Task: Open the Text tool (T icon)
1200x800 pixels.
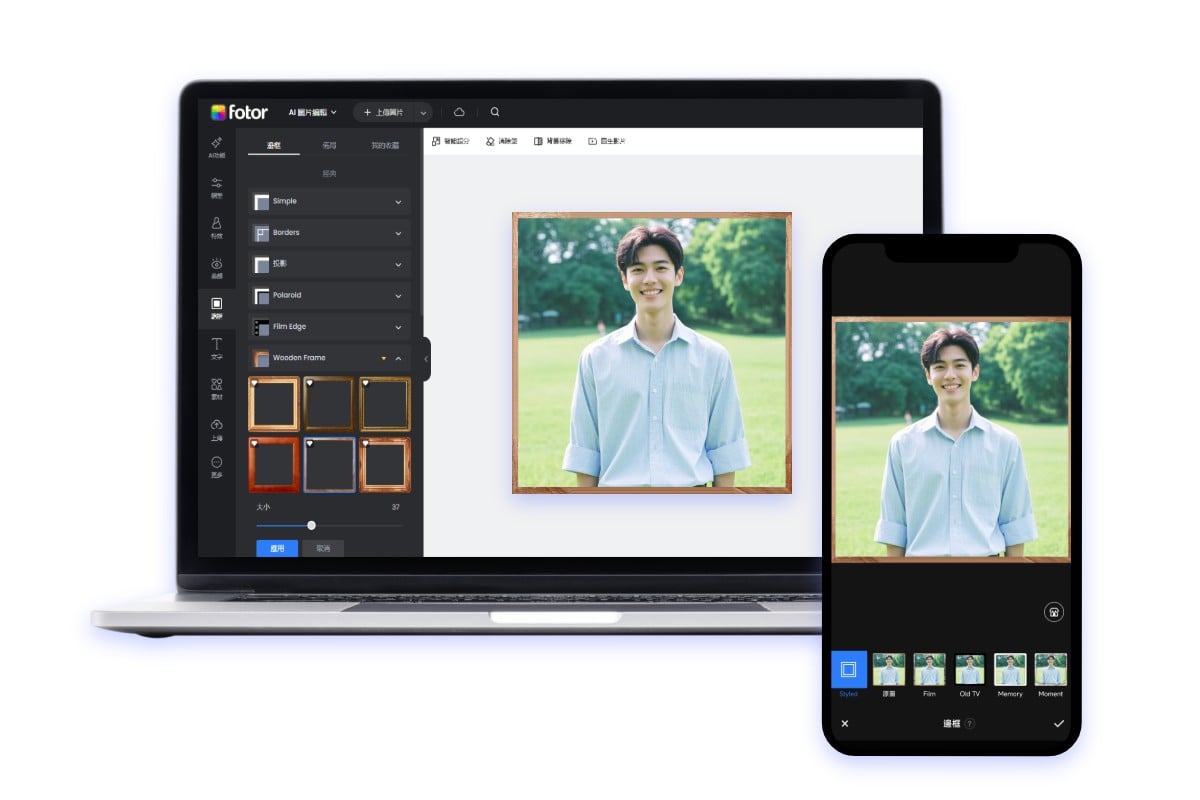Action: click(x=217, y=345)
